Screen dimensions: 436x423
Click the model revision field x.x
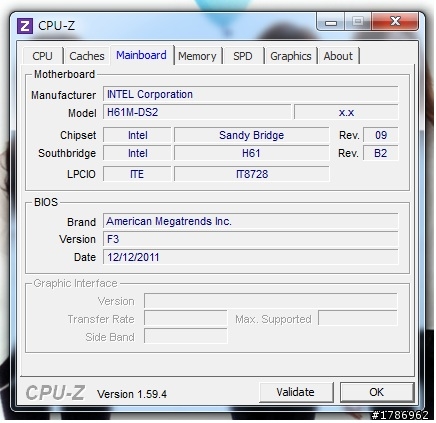(x=346, y=112)
